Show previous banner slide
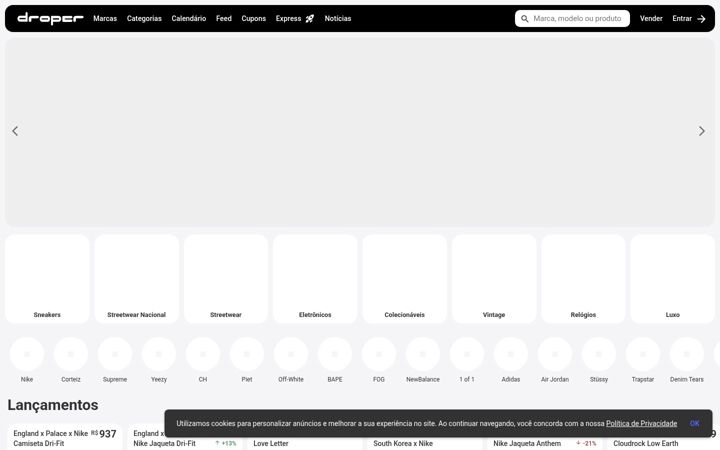 (x=15, y=131)
